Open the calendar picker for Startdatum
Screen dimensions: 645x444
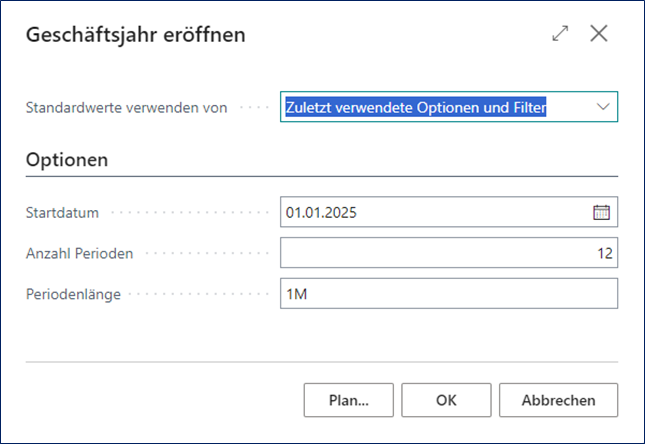601,212
